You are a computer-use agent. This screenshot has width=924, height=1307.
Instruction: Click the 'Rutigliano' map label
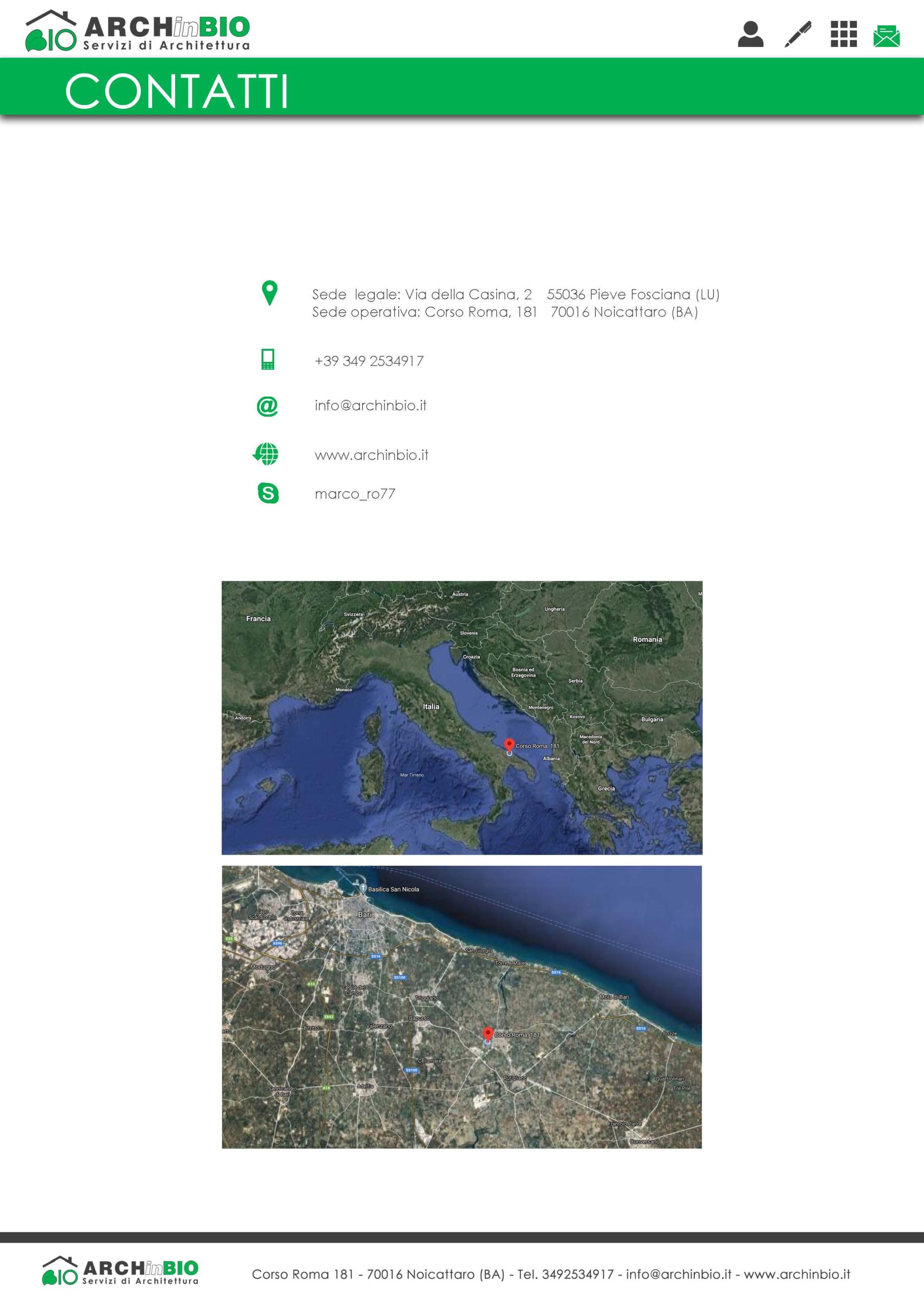pyautogui.click(x=515, y=1078)
